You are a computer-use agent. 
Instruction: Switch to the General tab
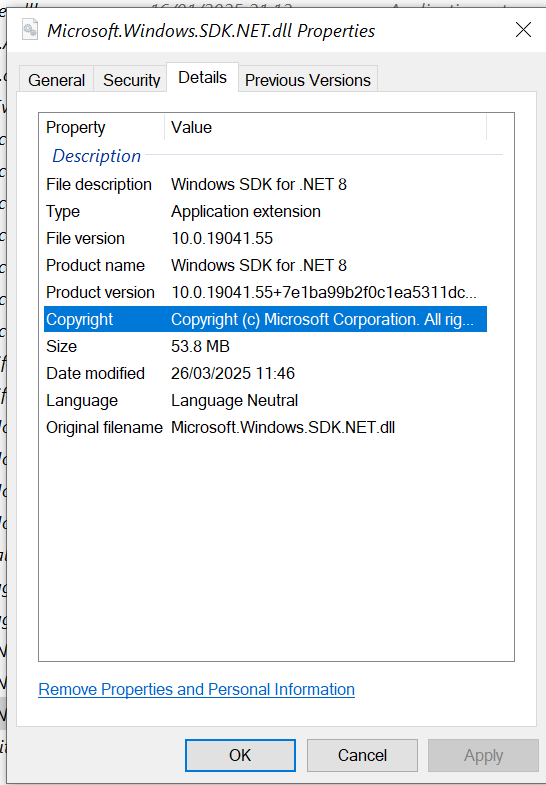56,80
